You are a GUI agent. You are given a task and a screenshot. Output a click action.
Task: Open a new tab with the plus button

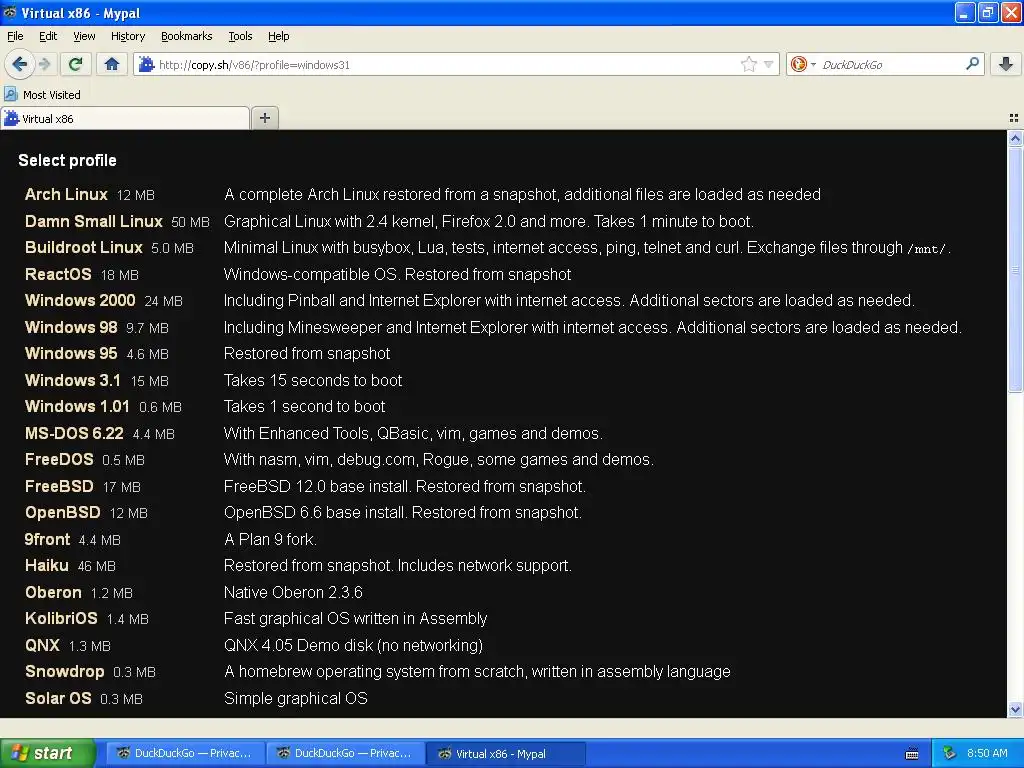click(x=264, y=118)
